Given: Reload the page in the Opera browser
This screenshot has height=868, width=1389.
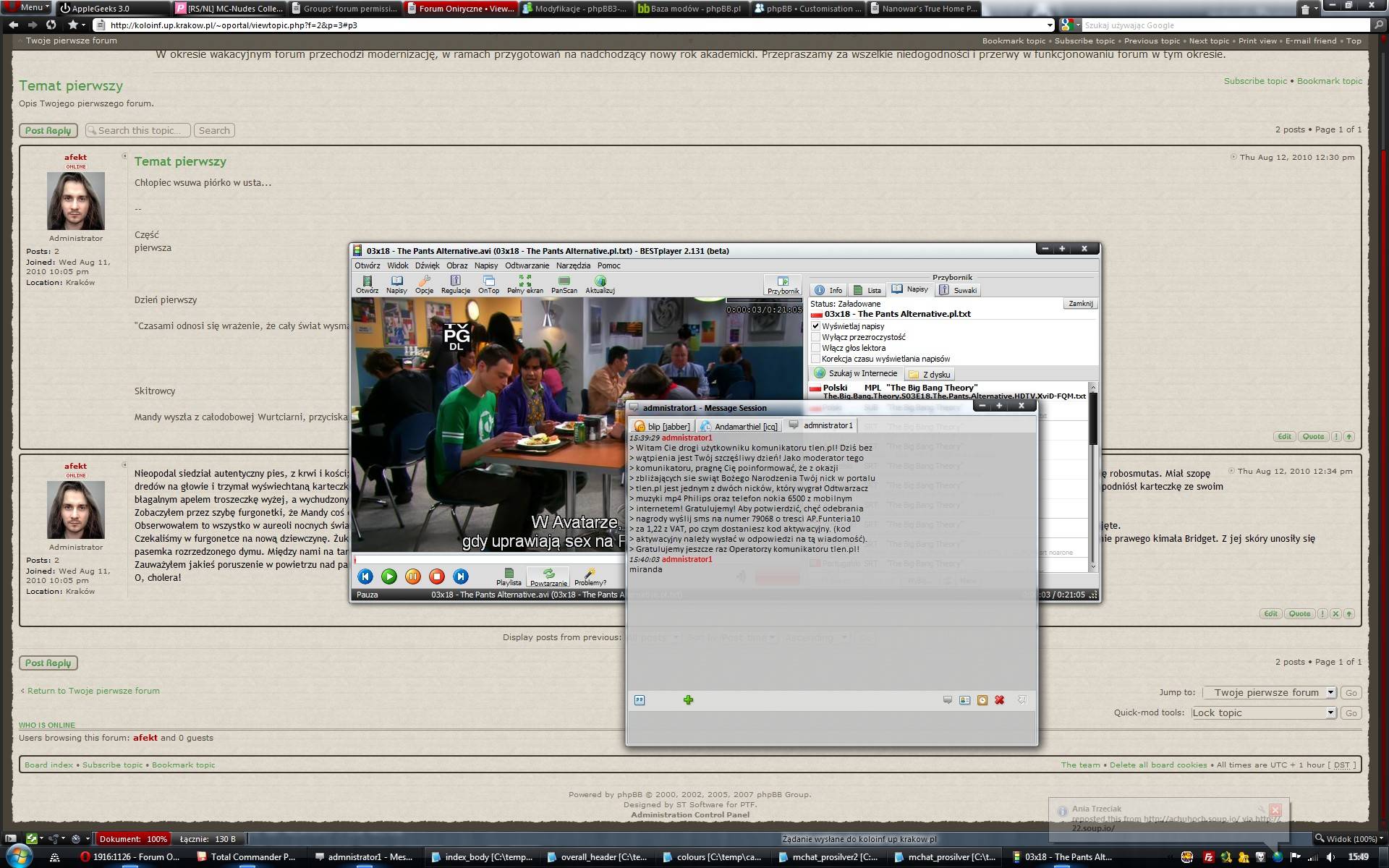Looking at the screenshot, I should pos(51,25).
